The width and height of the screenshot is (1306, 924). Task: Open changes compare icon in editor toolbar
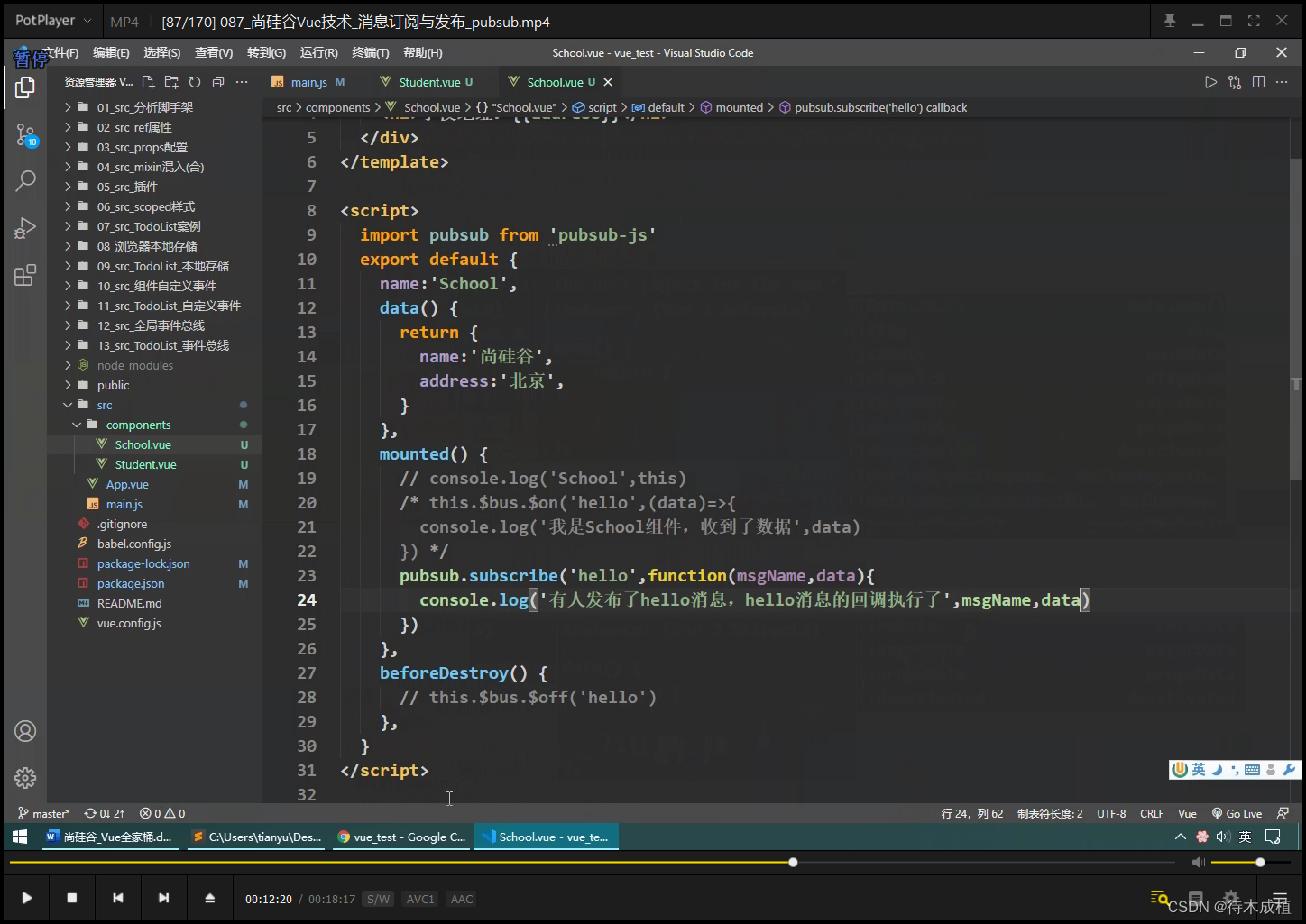(1235, 82)
